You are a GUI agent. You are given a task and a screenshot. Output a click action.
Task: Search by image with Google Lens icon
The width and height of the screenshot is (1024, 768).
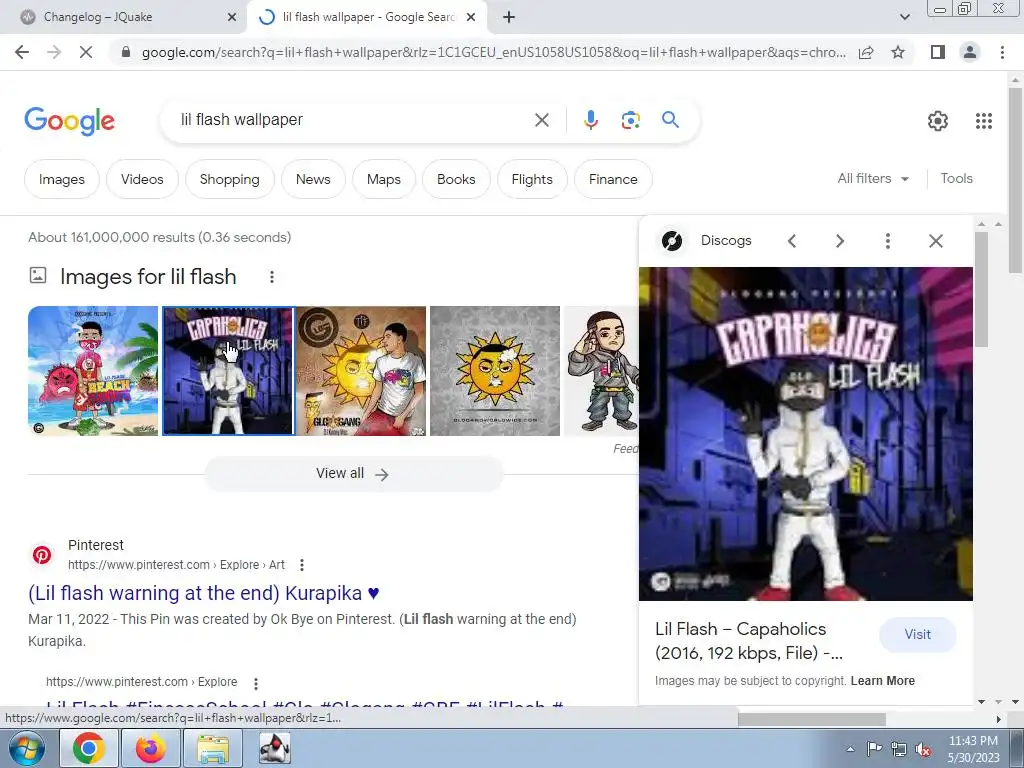coord(630,120)
